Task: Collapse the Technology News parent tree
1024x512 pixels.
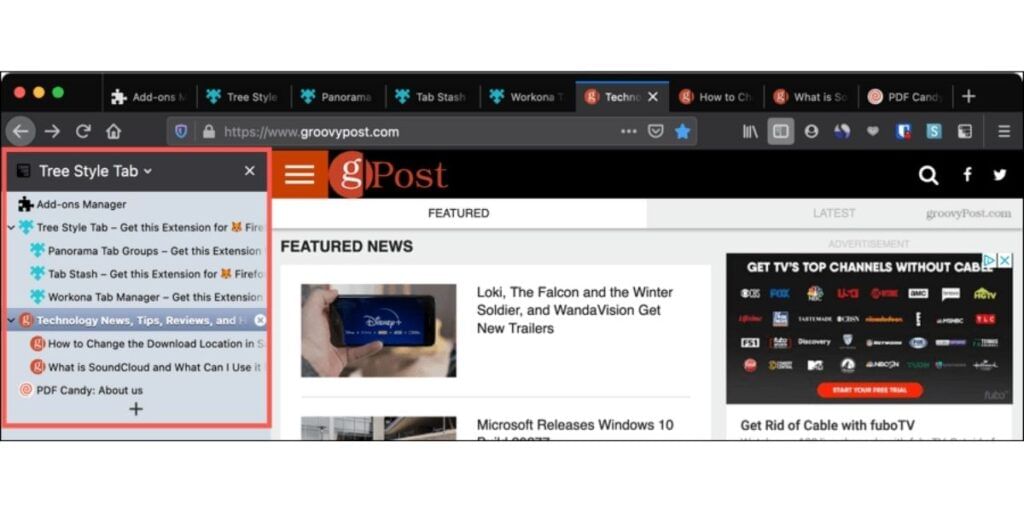Action: (12, 321)
